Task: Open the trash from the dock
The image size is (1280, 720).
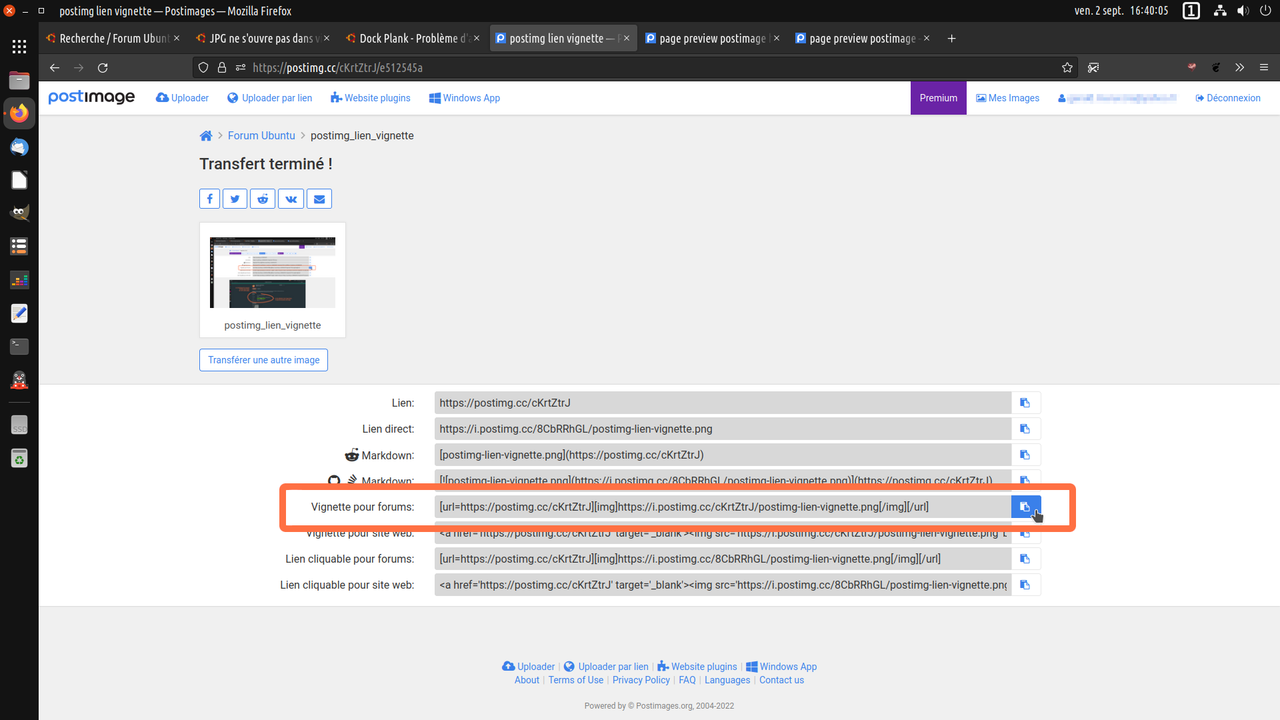Action: 19,458
